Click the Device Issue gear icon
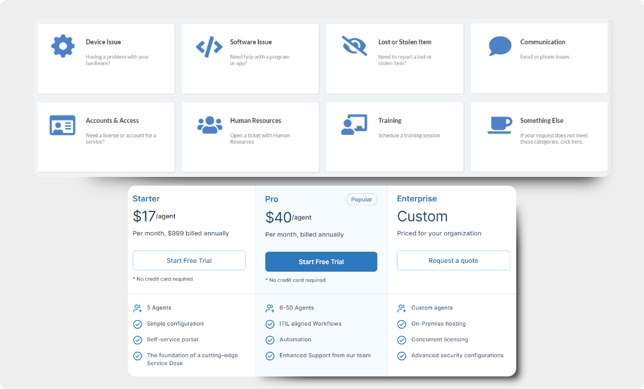The height and width of the screenshot is (389, 644). tap(63, 46)
